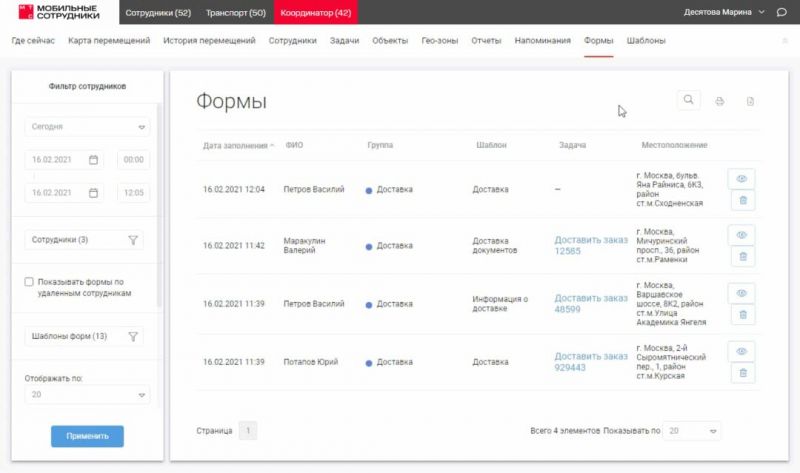Click trash icon for the 12:04 Петров Василий row
The width and height of the screenshot is (800, 473).
click(x=742, y=201)
